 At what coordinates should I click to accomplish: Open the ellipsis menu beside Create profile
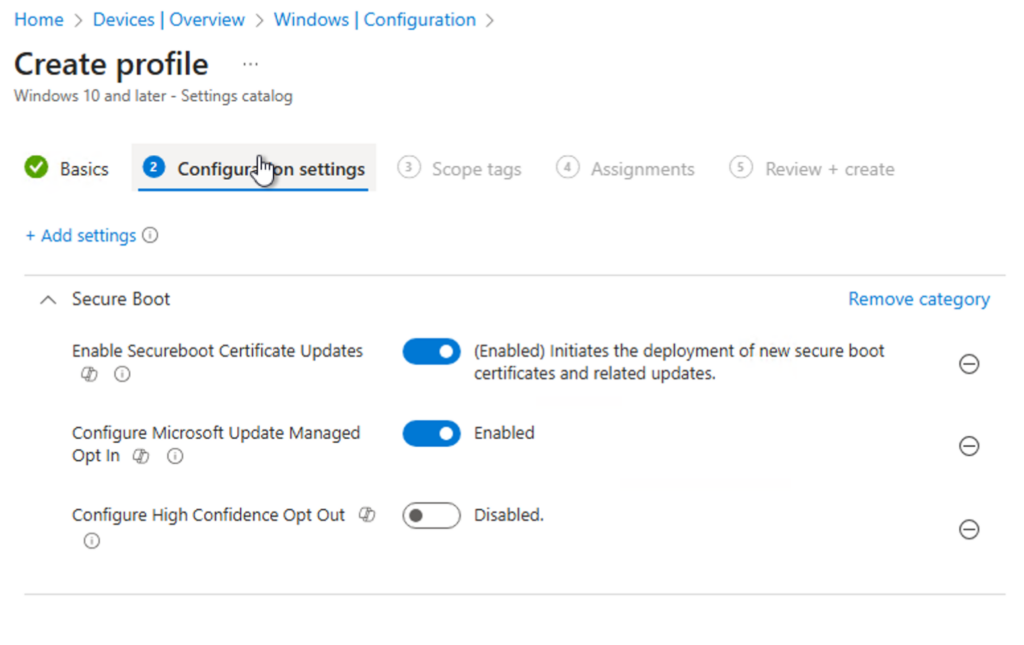pos(250,64)
